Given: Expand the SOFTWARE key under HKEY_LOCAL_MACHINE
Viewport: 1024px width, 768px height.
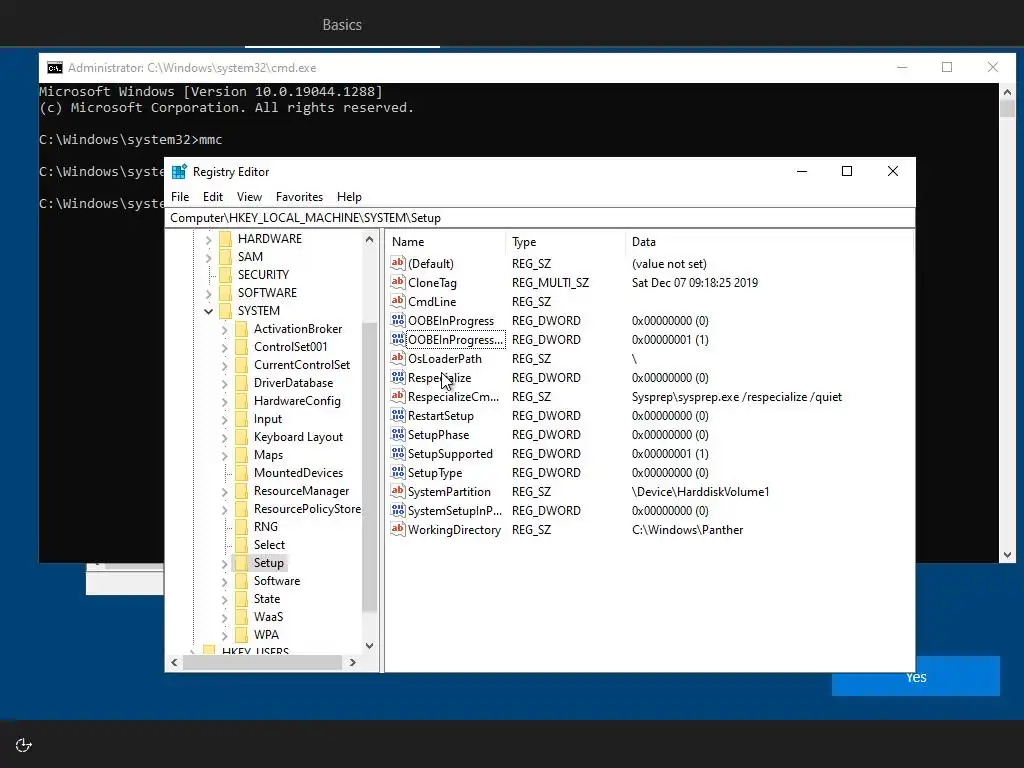Looking at the screenshot, I should point(208,294).
